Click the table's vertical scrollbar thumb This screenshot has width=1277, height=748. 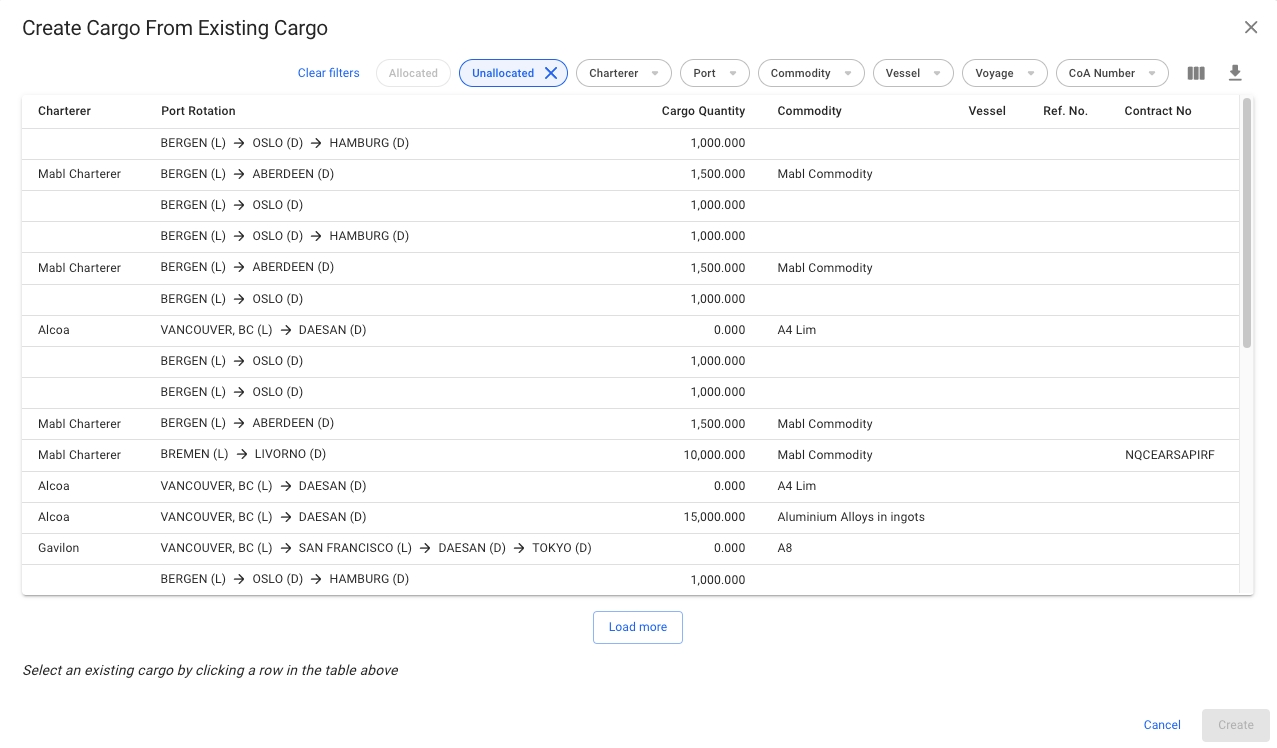[x=1246, y=222]
